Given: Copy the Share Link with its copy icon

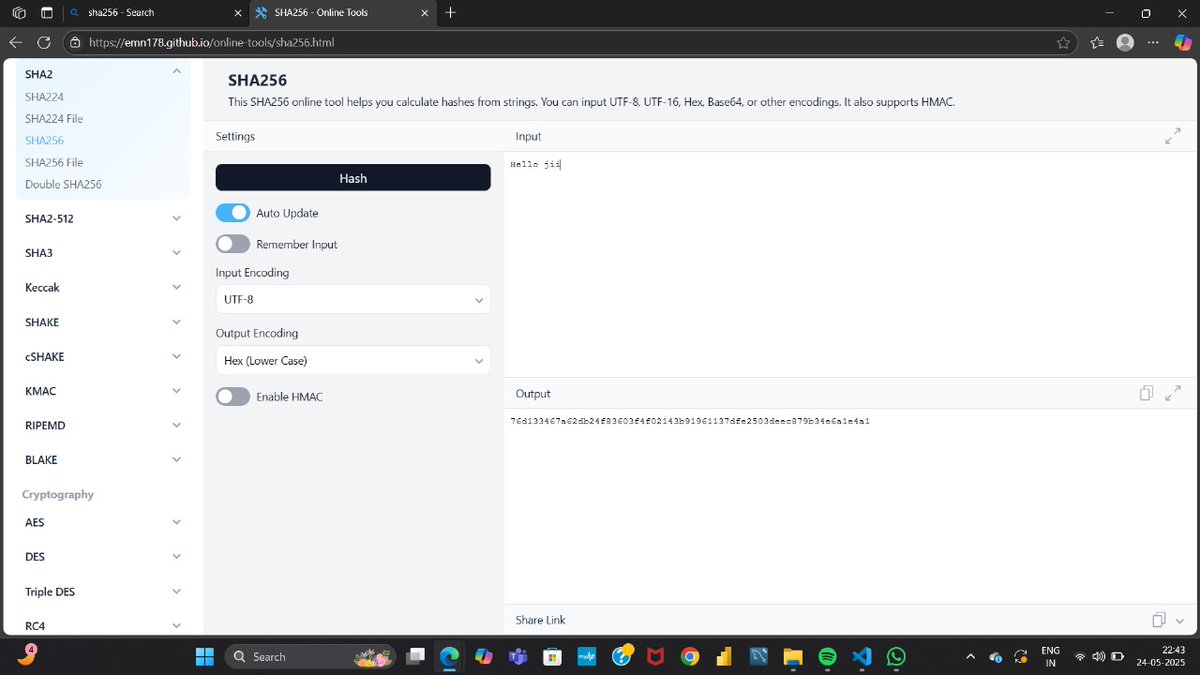Looking at the screenshot, I should pos(1158,620).
